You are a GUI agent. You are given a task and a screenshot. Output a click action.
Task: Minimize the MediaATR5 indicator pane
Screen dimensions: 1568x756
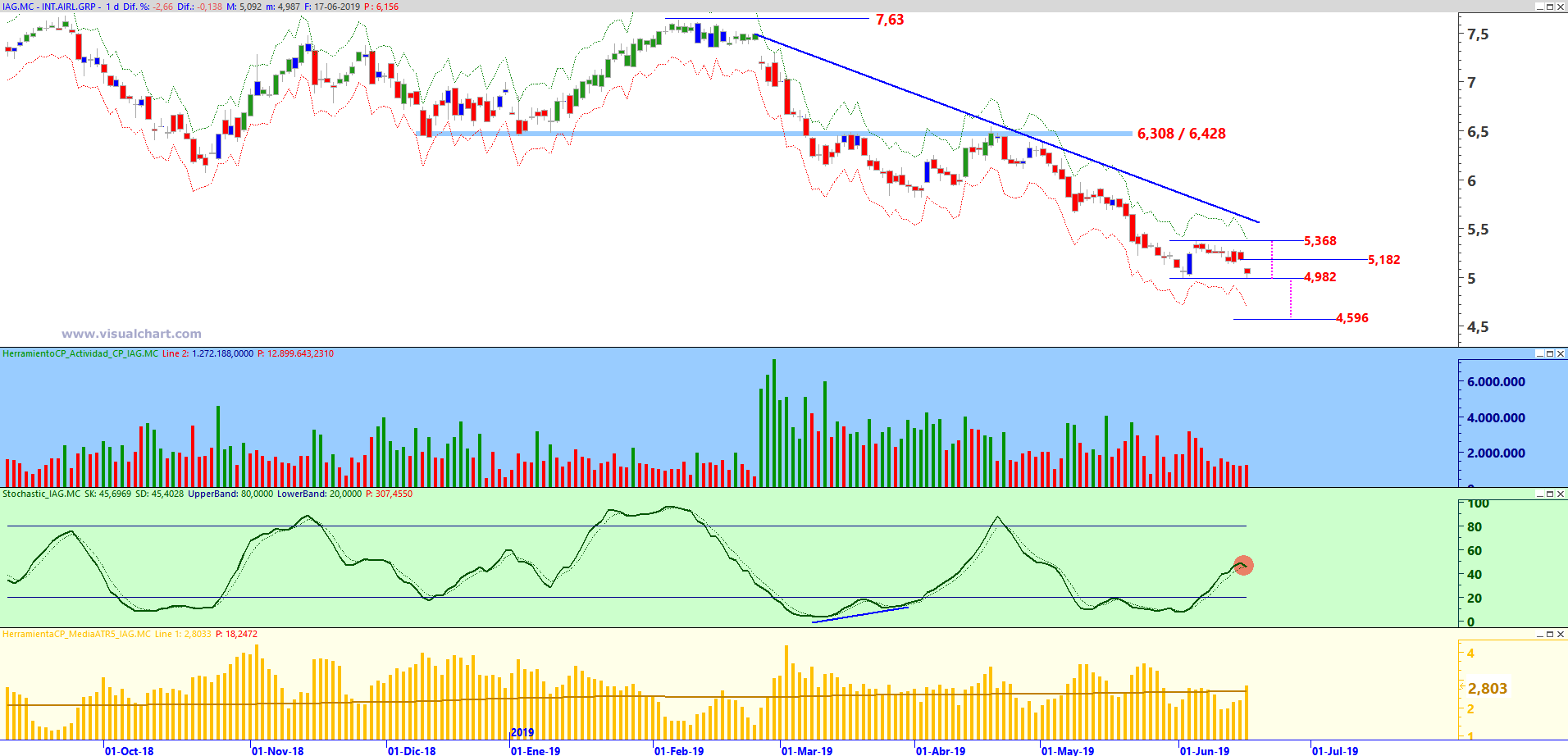pyautogui.click(x=1539, y=634)
